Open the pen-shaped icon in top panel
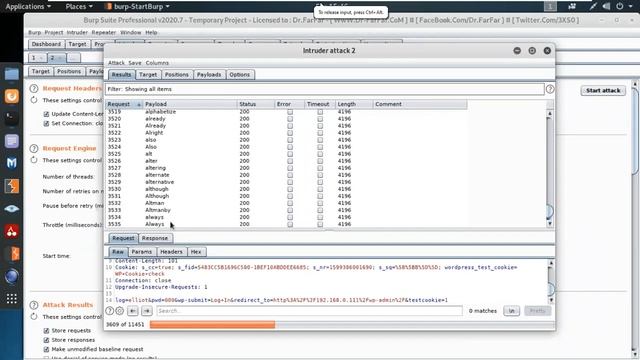 593,6
